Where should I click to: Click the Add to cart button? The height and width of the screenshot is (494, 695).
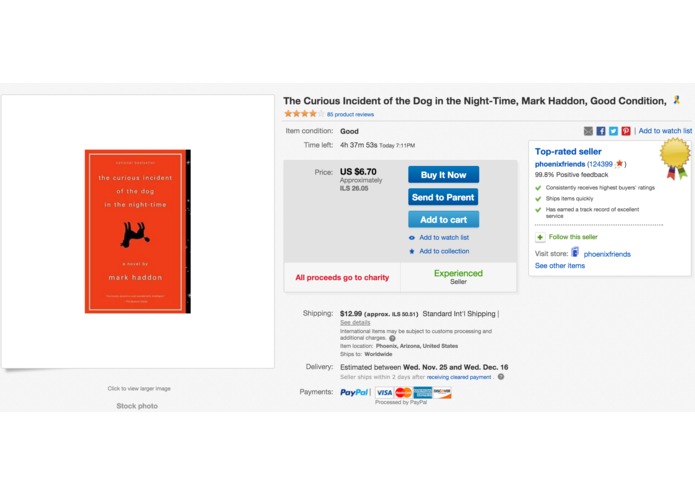[443, 219]
